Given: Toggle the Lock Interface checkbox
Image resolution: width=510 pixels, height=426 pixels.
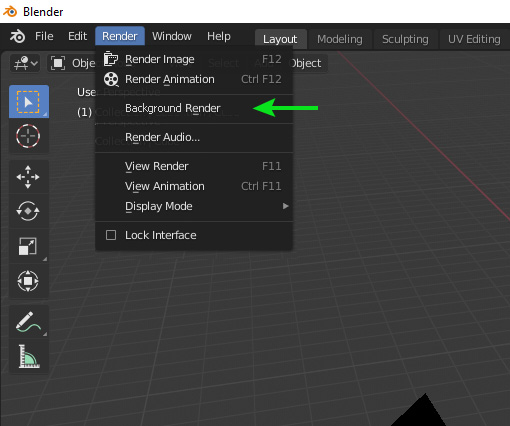Looking at the screenshot, I should pos(111,235).
